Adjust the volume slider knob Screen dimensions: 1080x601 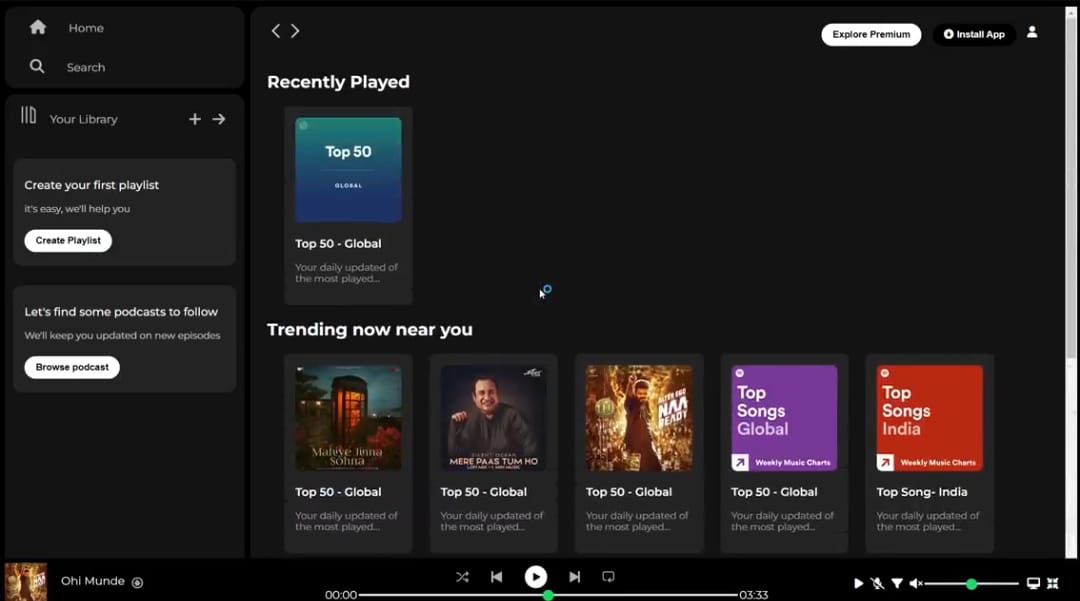pyautogui.click(x=971, y=584)
